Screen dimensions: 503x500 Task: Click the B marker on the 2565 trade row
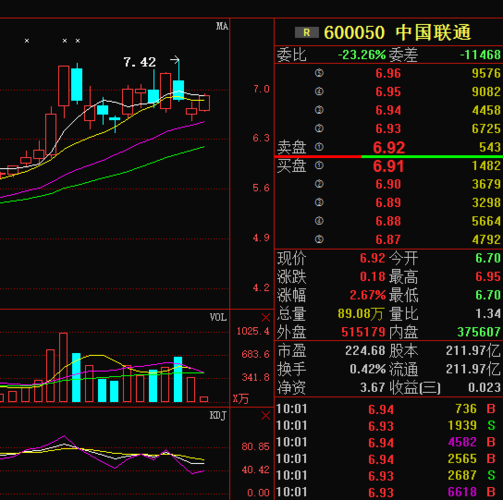pos(491,459)
